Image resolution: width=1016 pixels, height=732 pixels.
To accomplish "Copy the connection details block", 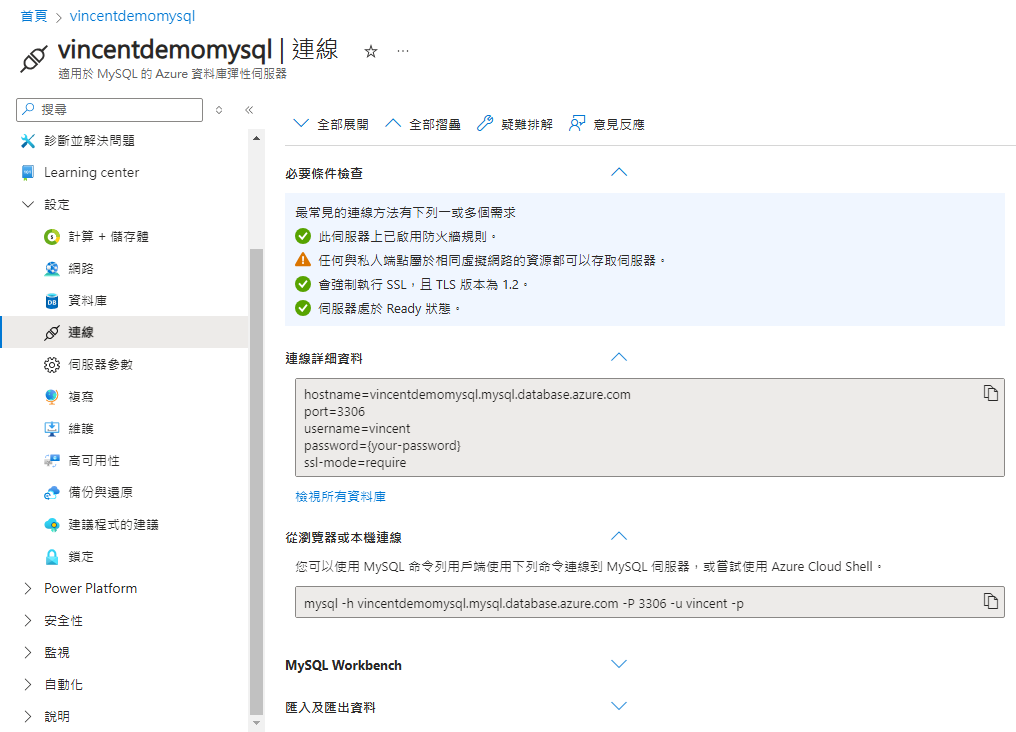I will pos(990,393).
